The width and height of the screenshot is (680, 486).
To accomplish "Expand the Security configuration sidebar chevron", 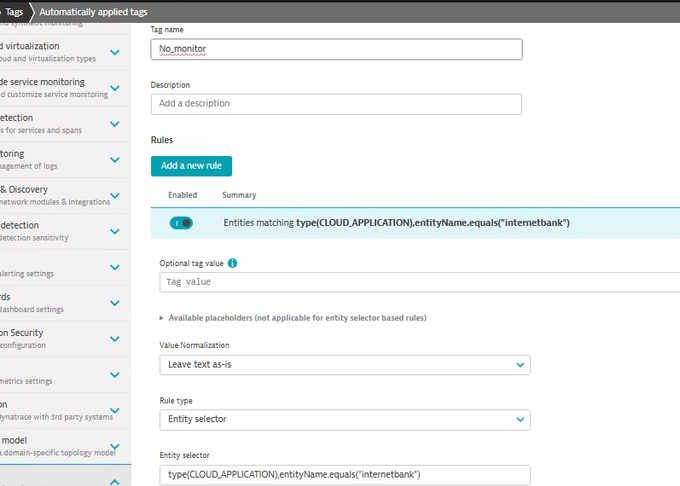I will click(115, 339).
